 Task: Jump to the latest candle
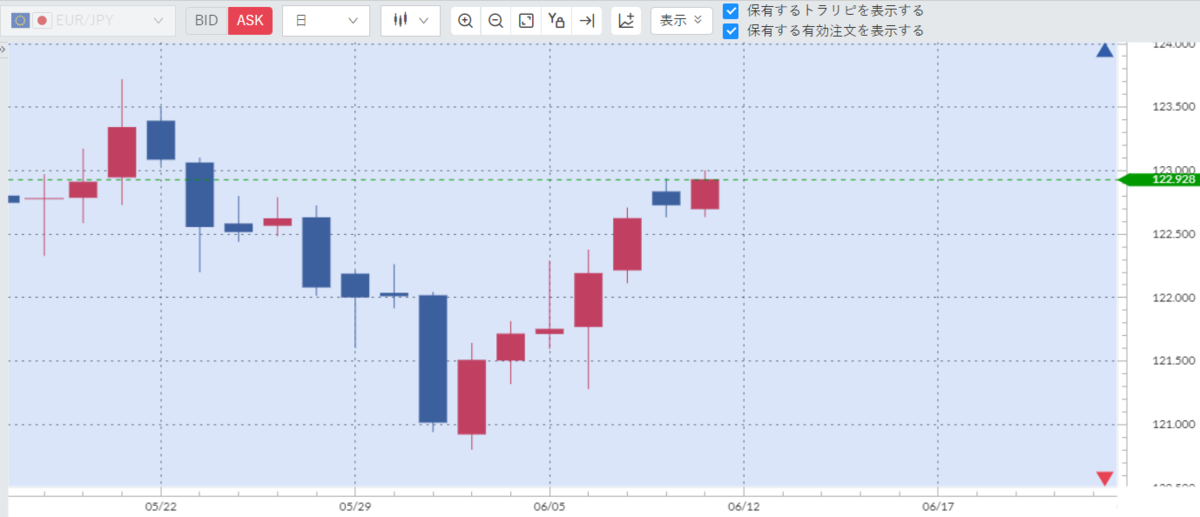coord(587,20)
